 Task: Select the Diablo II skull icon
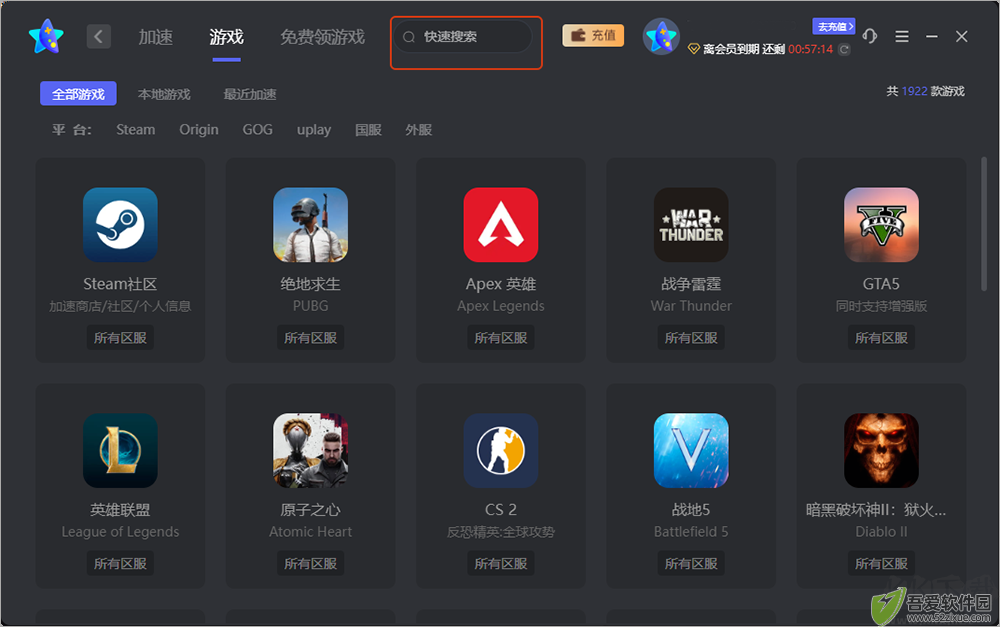(881, 450)
